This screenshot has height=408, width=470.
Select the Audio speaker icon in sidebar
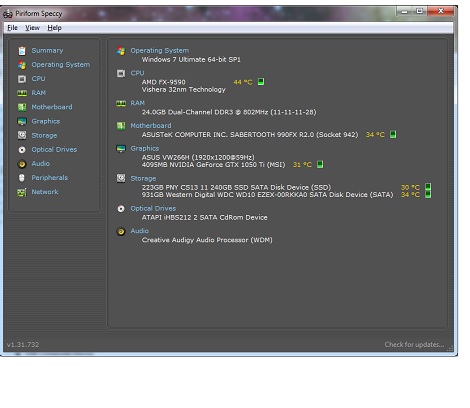(22, 164)
